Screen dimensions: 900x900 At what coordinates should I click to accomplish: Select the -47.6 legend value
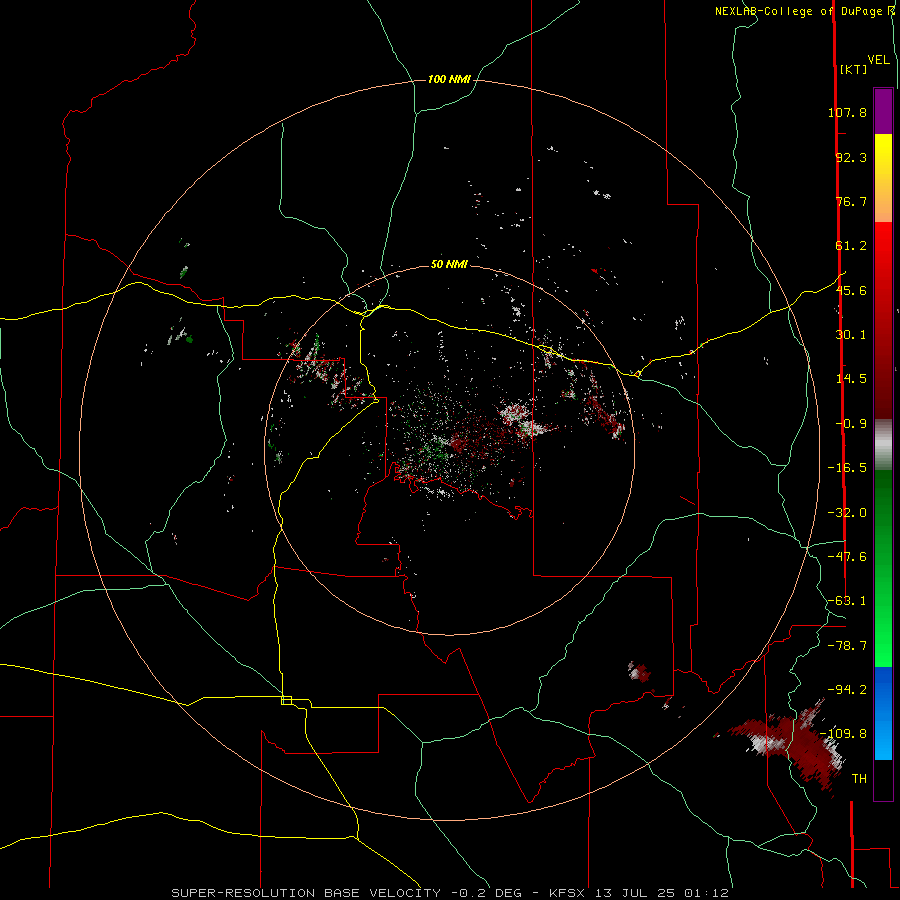point(847,557)
